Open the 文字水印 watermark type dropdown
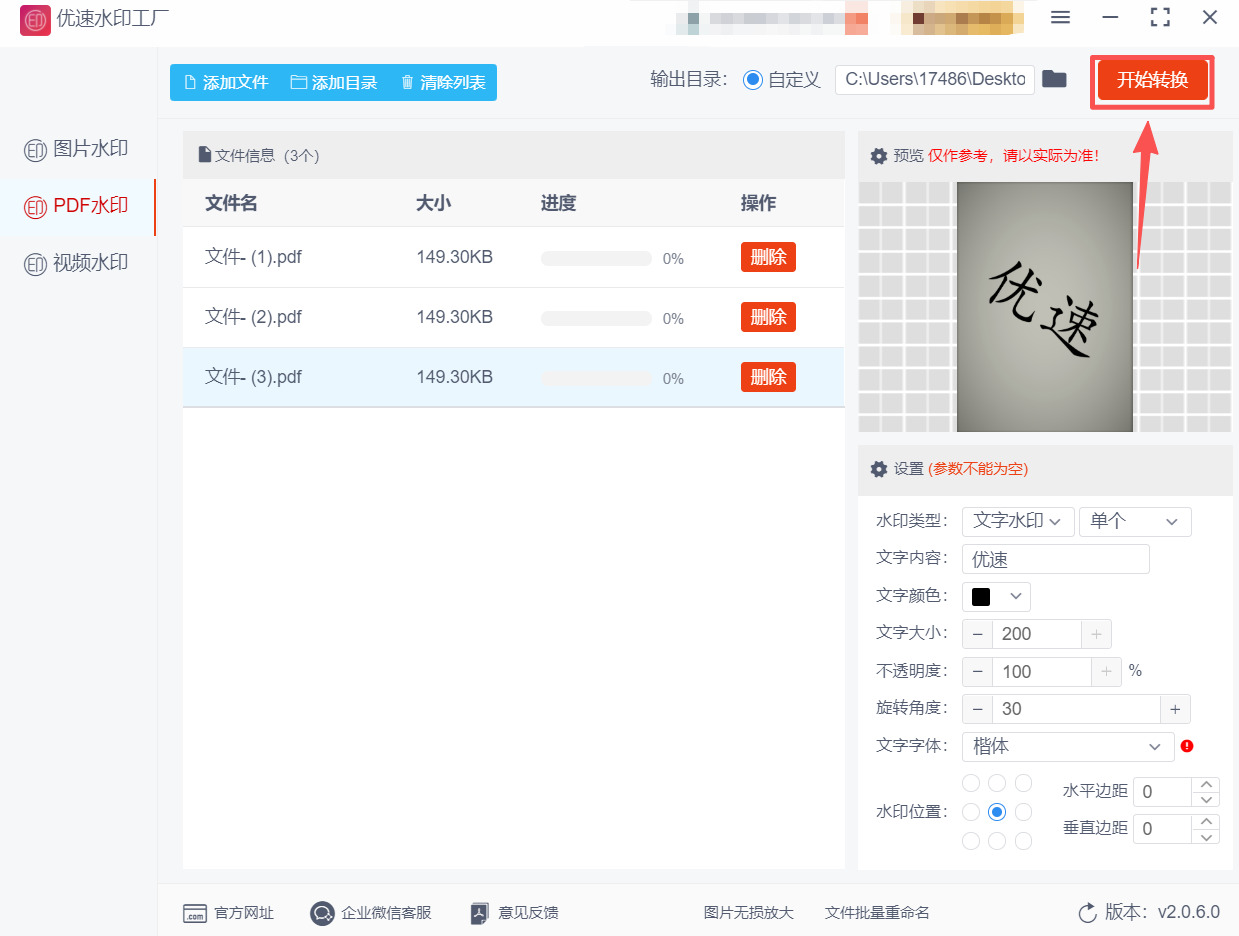 pos(1018,521)
